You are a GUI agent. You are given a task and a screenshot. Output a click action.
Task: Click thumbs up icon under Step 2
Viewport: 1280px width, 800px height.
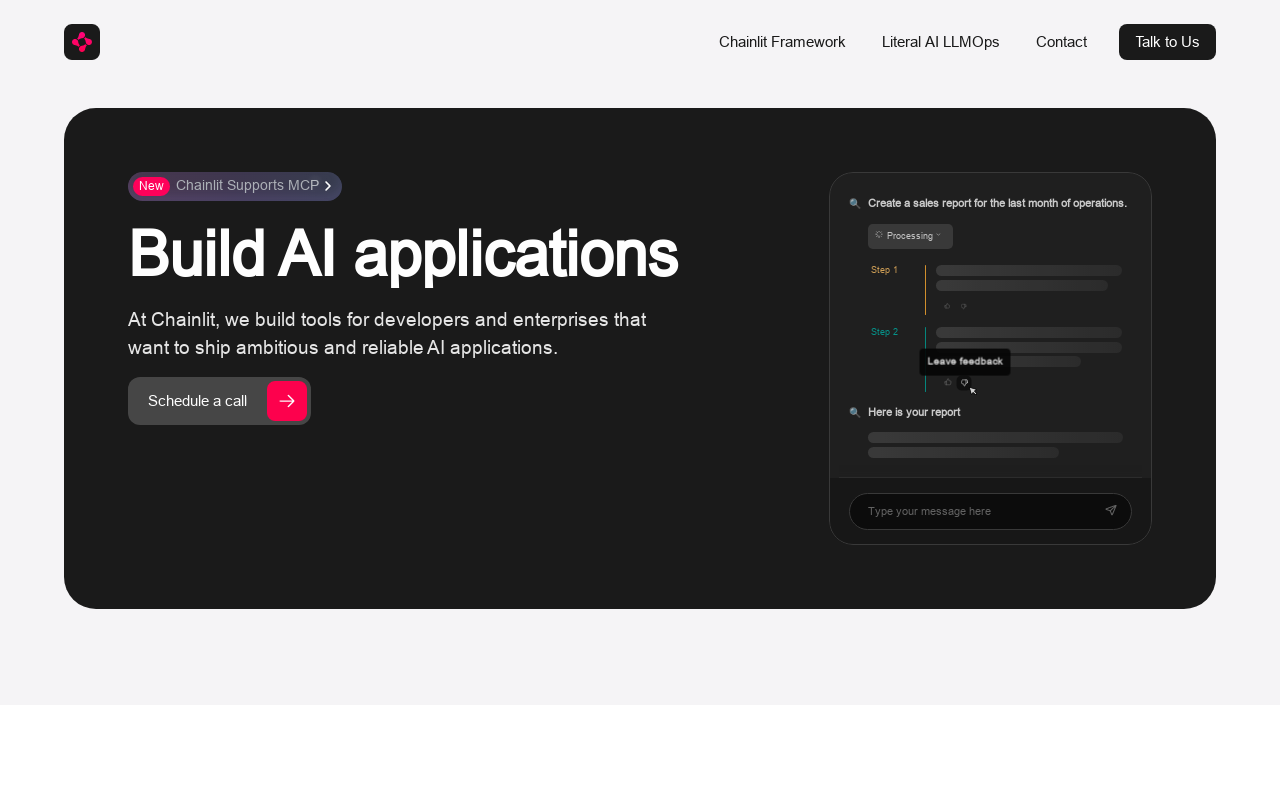tap(948, 382)
